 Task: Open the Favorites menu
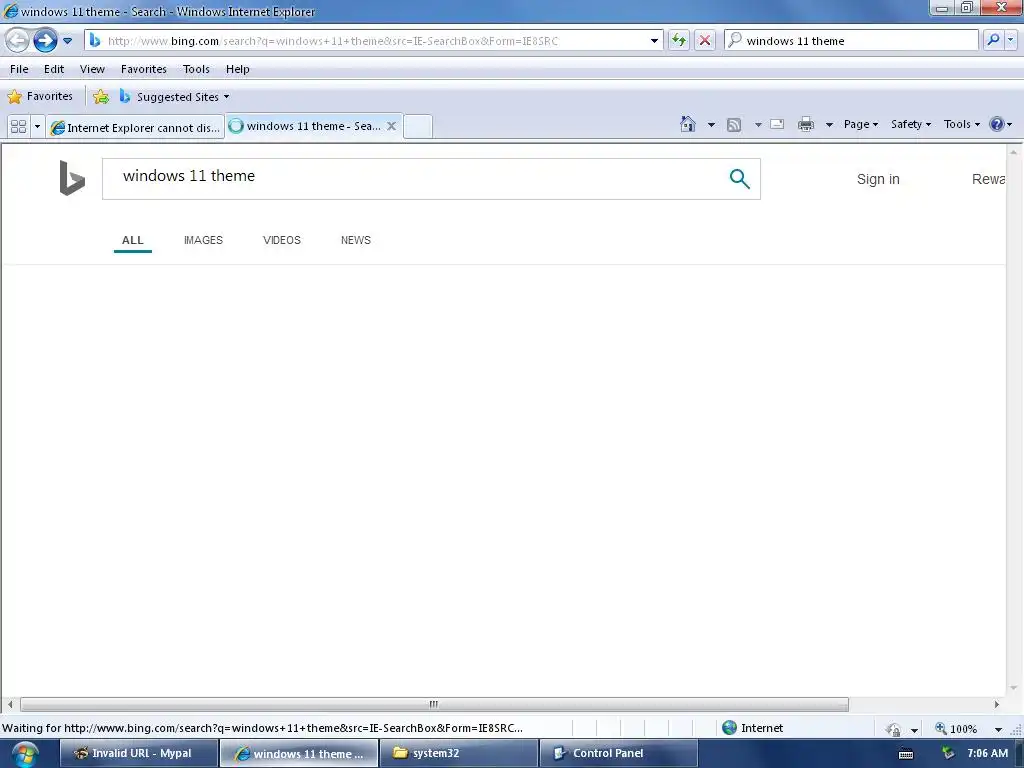(x=144, y=69)
